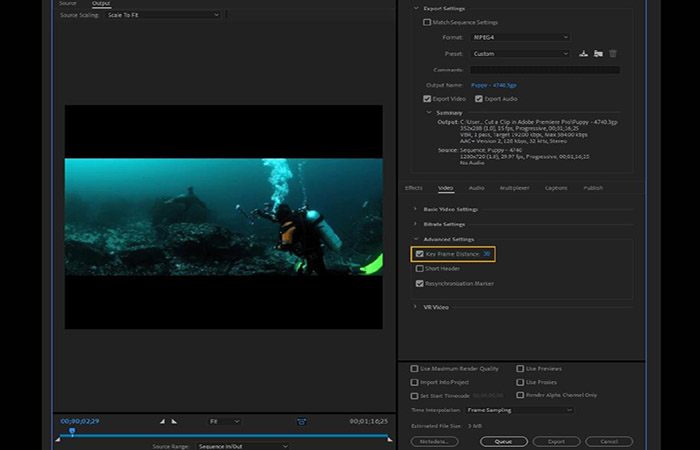Collapse the Advanced Settings section
This screenshot has width=700, height=450.
pyautogui.click(x=416, y=239)
